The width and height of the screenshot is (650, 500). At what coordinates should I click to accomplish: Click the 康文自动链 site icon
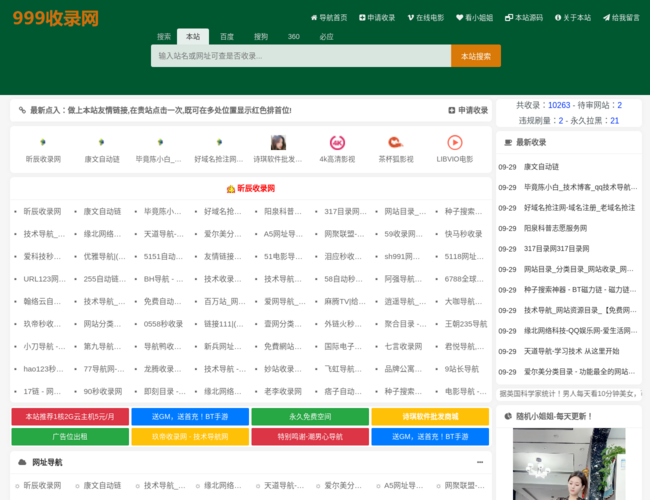101,143
